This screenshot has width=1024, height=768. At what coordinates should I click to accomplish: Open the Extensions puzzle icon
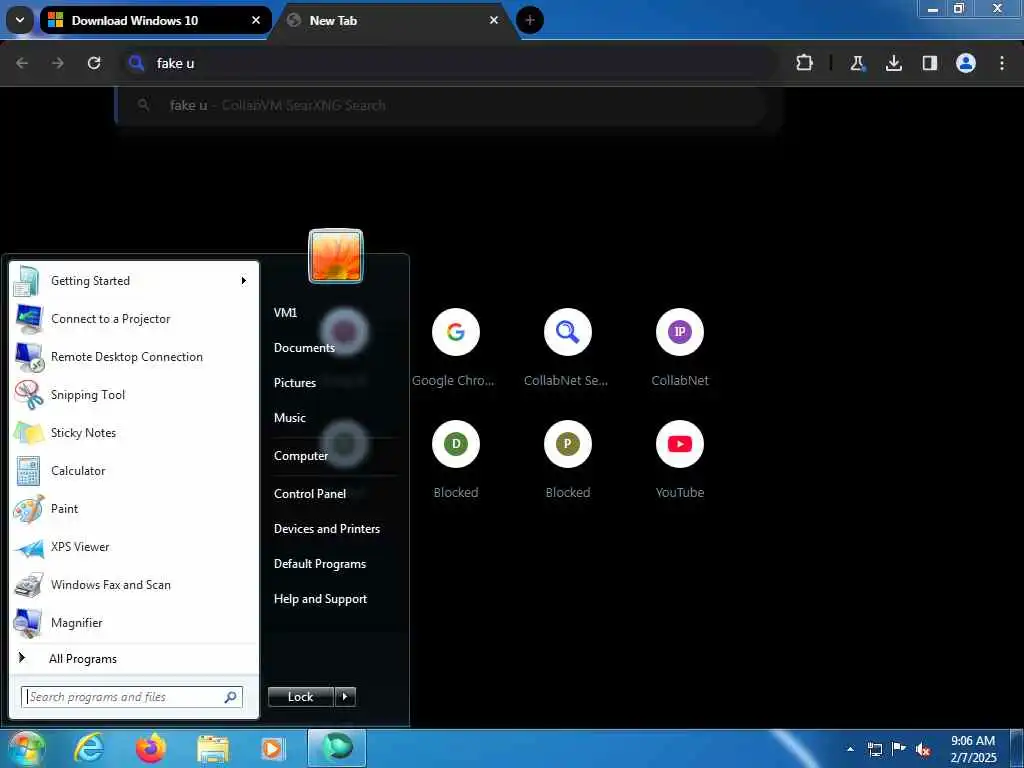[x=805, y=63]
